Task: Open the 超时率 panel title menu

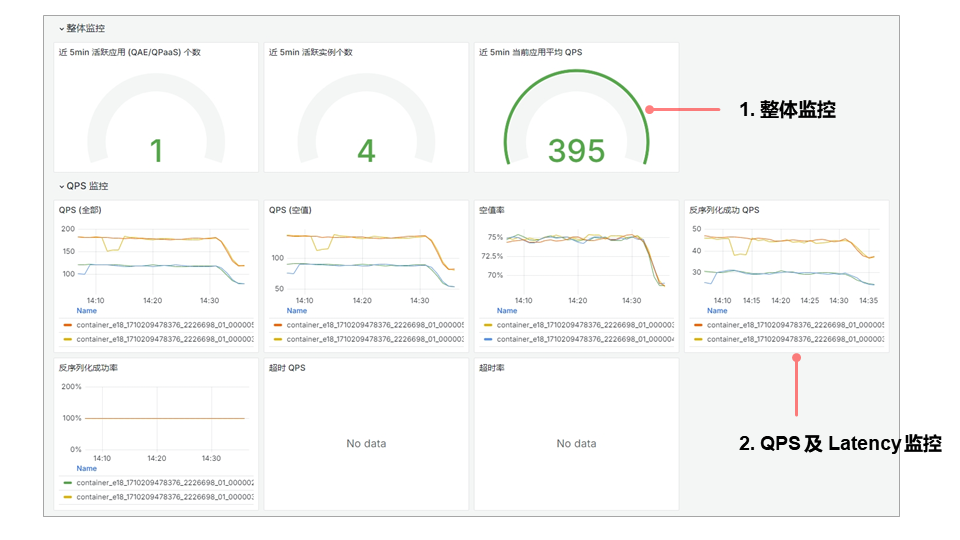Action: pos(492,367)
